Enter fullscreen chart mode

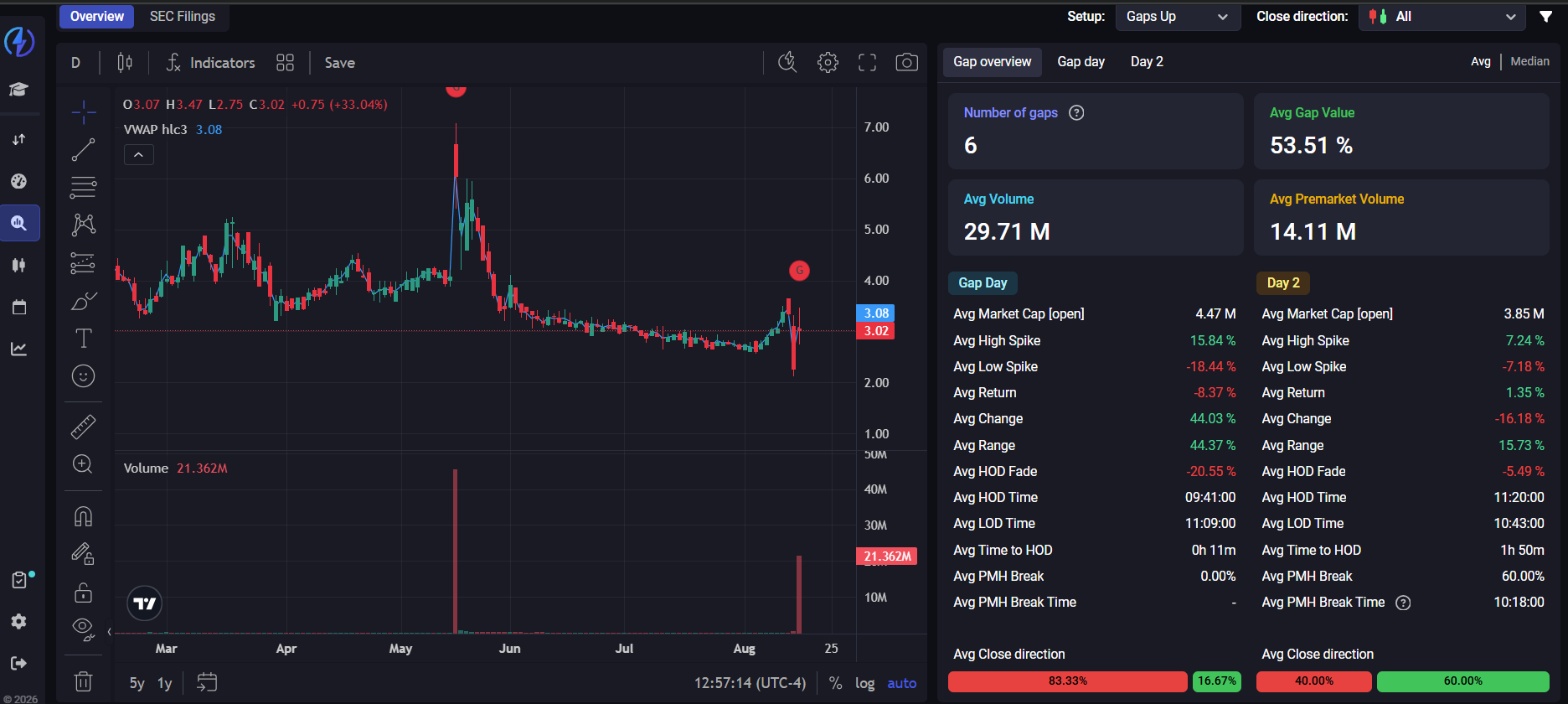point(867,63)
